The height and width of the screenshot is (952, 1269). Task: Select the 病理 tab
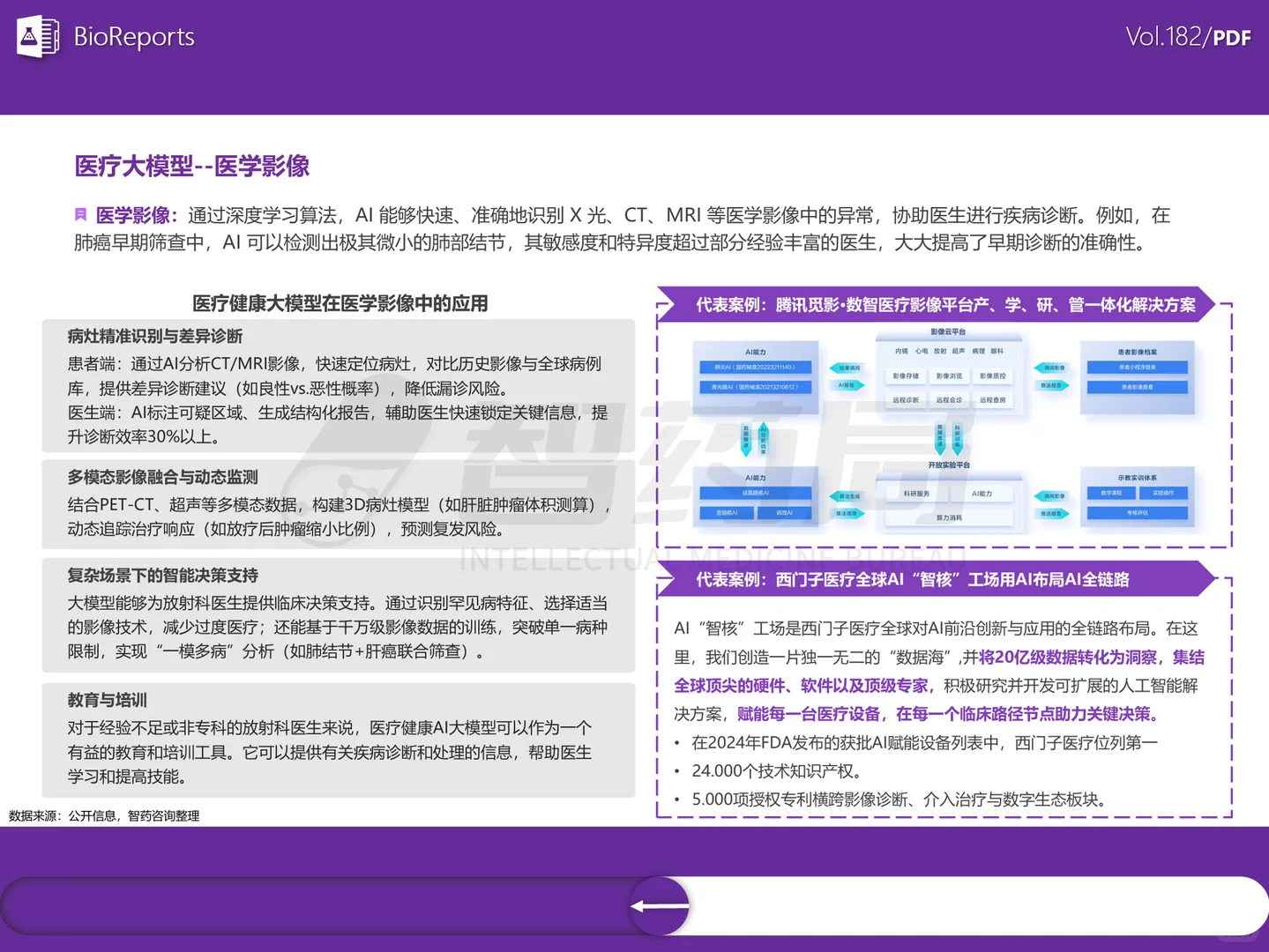(979, 351)
